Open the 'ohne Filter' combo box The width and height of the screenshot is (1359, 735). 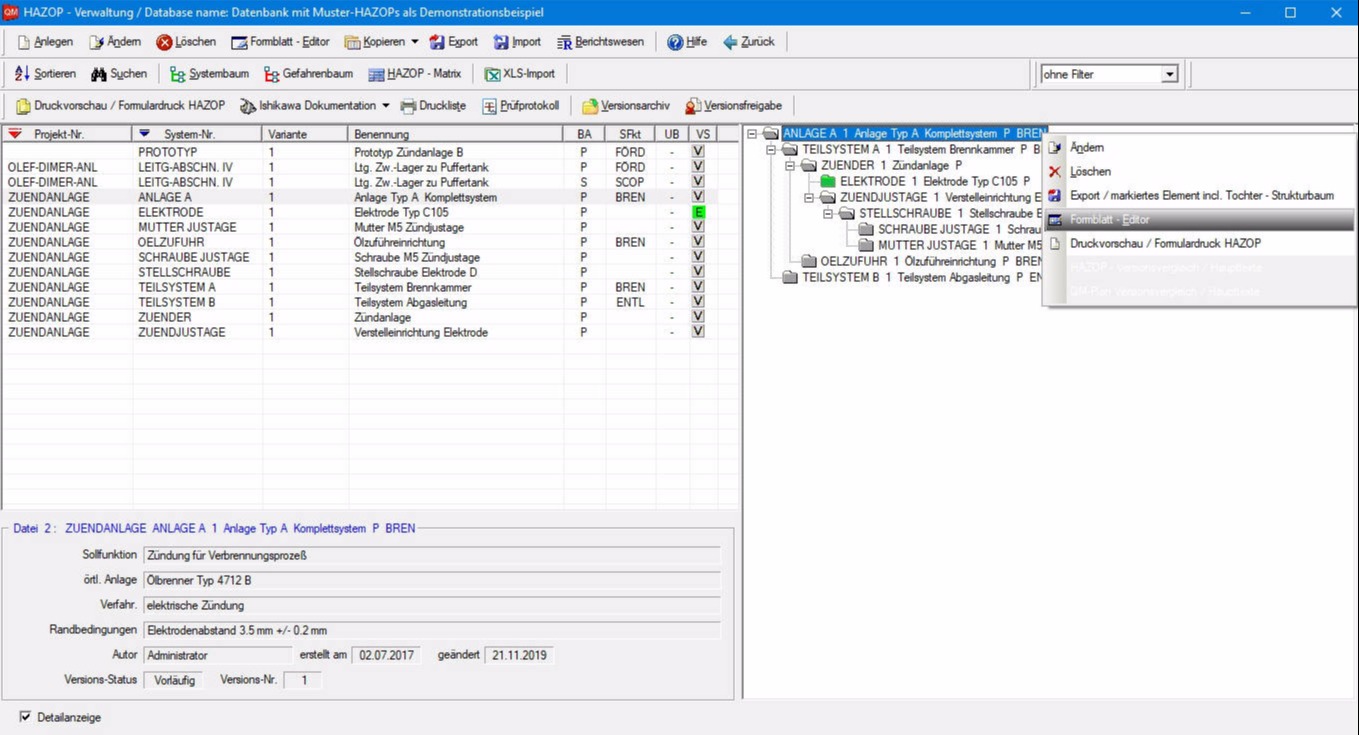(x=1109, y=74)
